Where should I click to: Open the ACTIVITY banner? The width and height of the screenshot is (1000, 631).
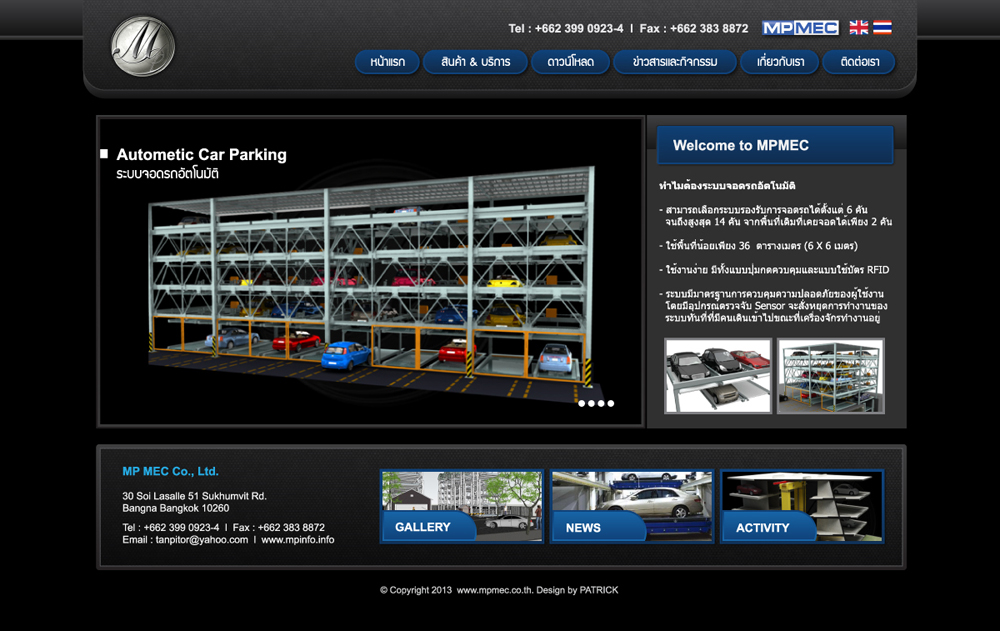click(x=802, y=507)
